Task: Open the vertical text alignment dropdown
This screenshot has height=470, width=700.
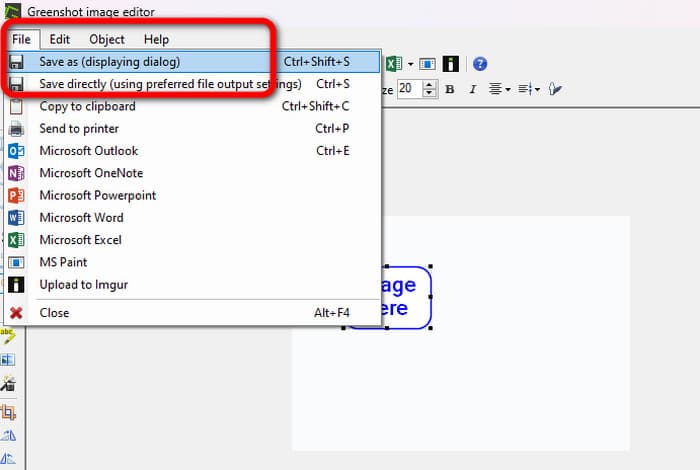Action: coord(529,89)
